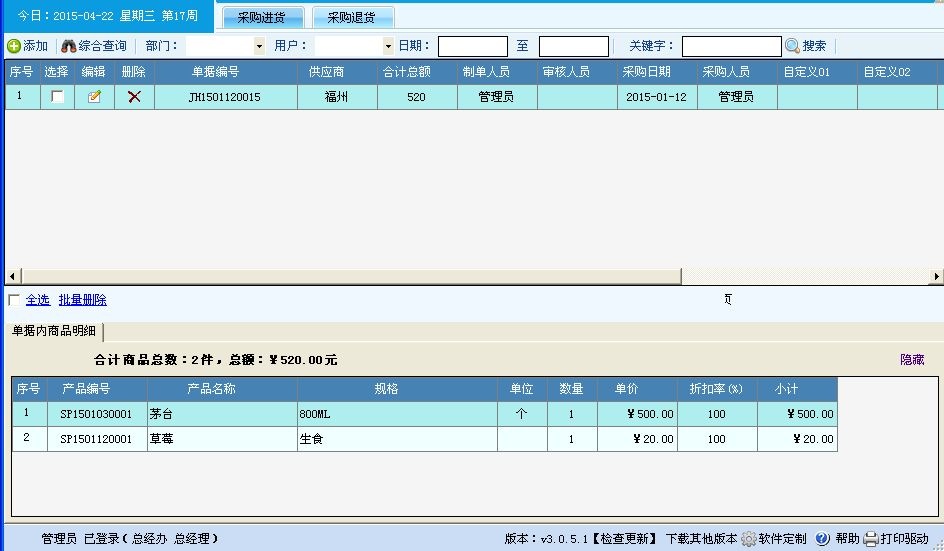
Task: Click the 打印驱动 label in status bar
Action: [905, 538]
